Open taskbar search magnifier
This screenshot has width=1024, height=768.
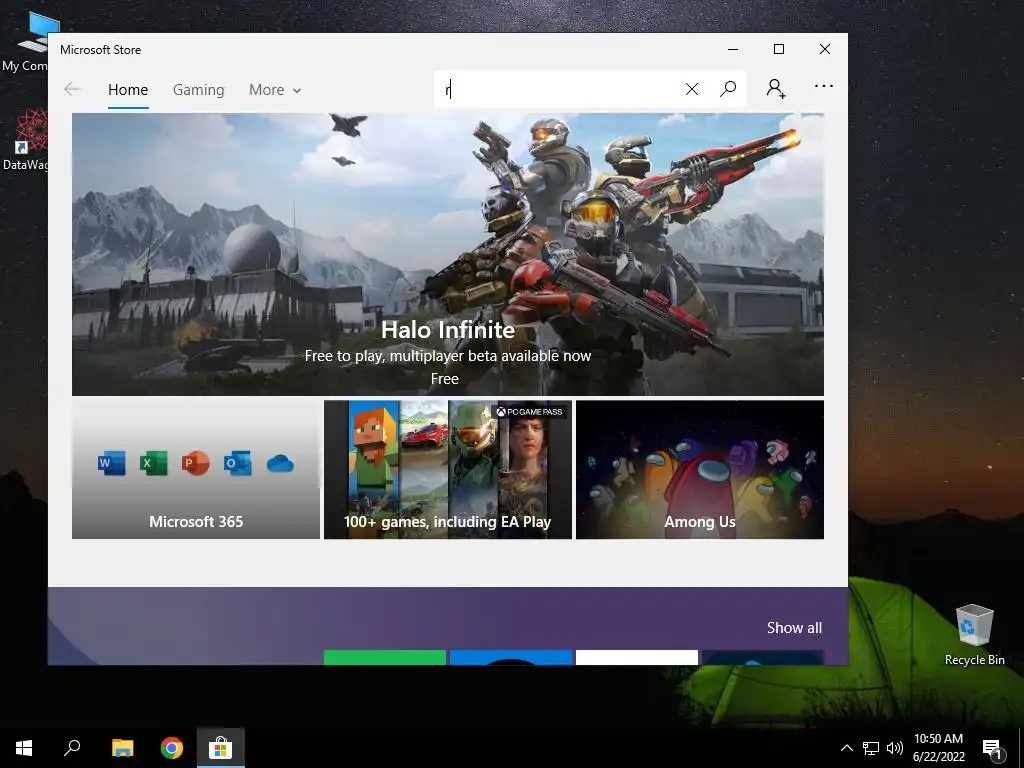click(x=72, y=748)
